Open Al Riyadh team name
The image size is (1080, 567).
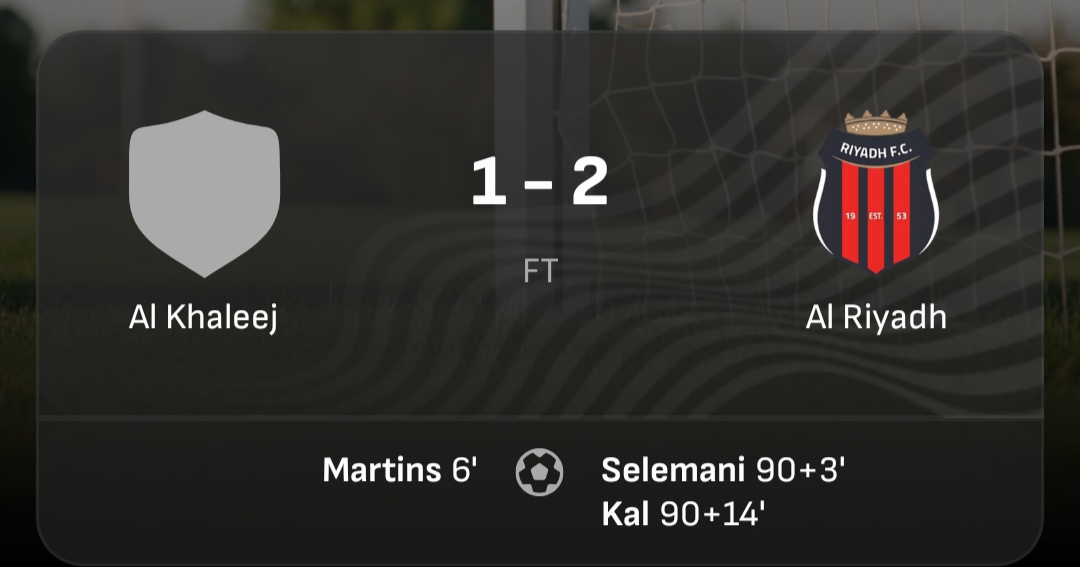tap(876, 317)
